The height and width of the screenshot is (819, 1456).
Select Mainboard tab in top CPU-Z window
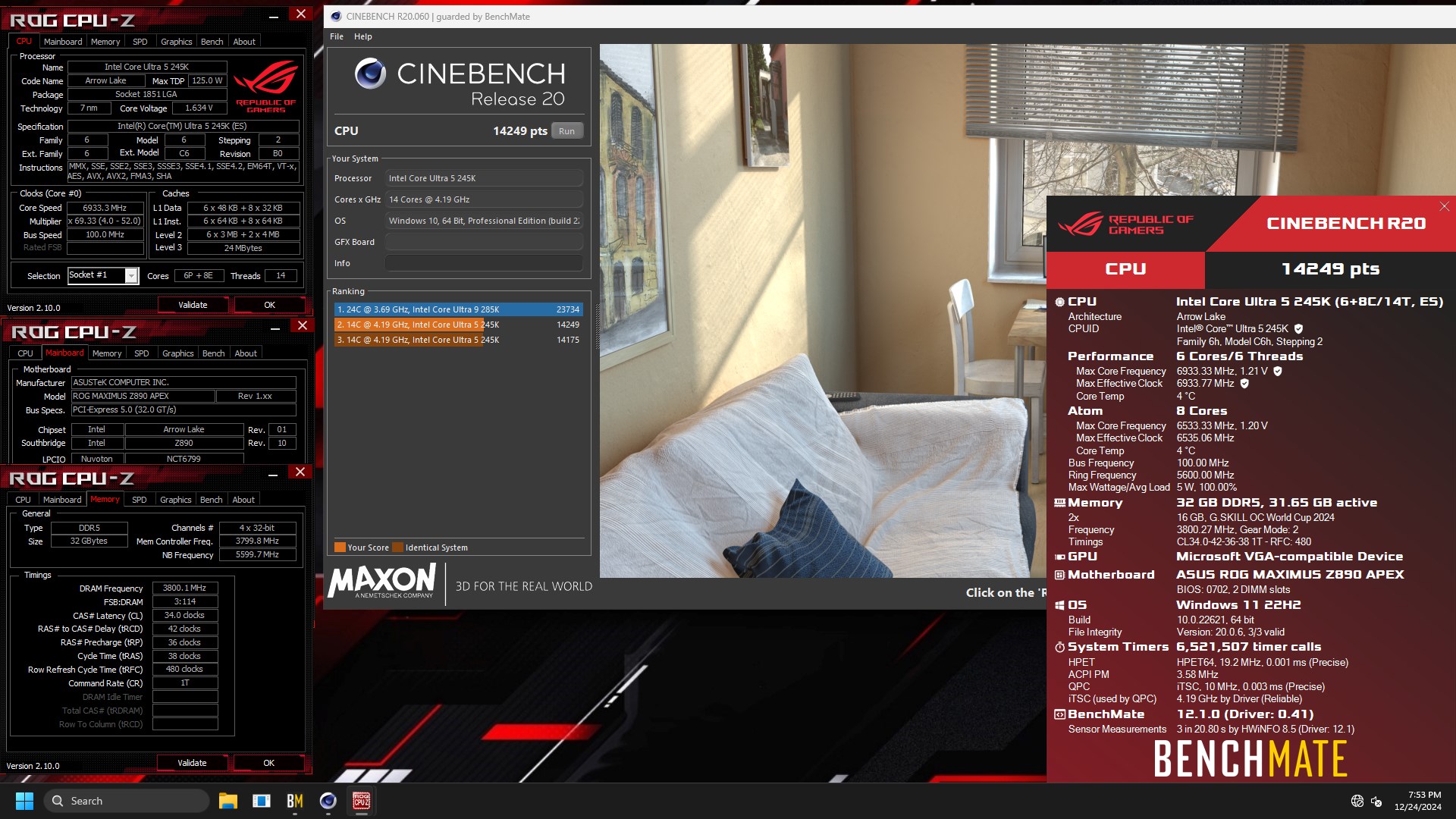pos(63,42)
